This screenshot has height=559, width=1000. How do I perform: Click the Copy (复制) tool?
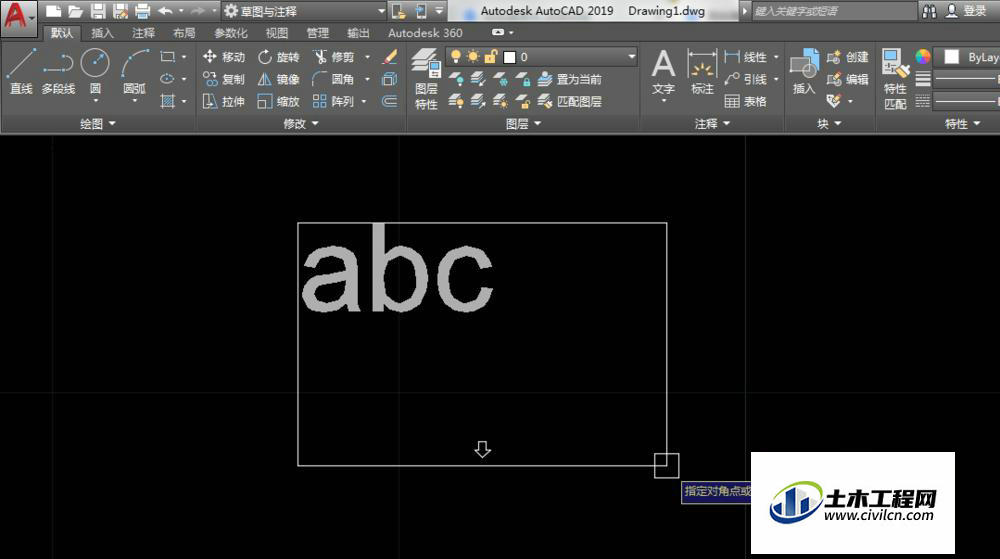223,79
